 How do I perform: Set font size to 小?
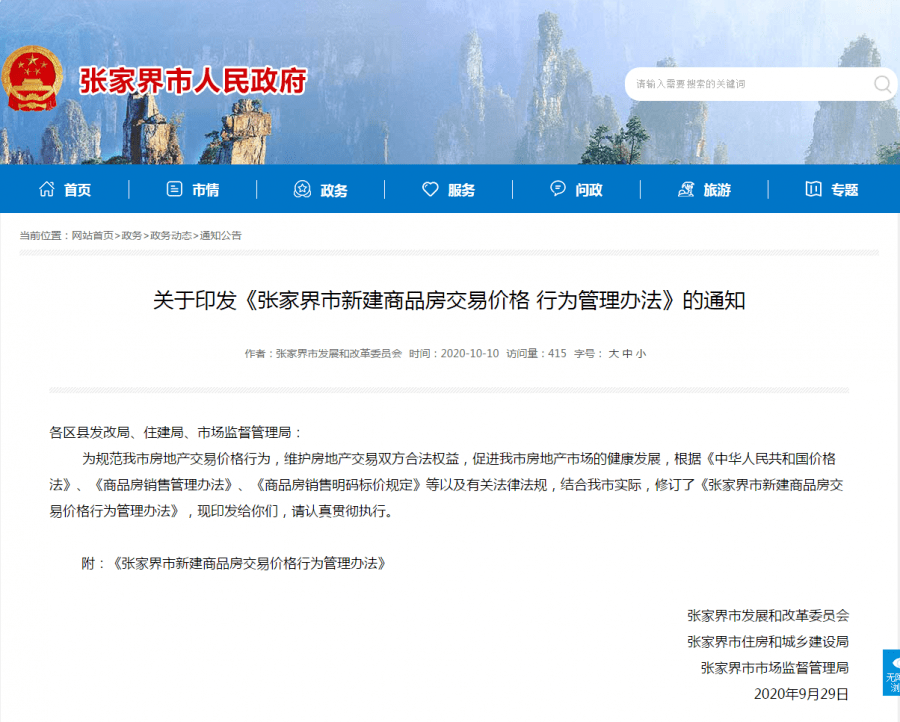(x=641, y=354)
